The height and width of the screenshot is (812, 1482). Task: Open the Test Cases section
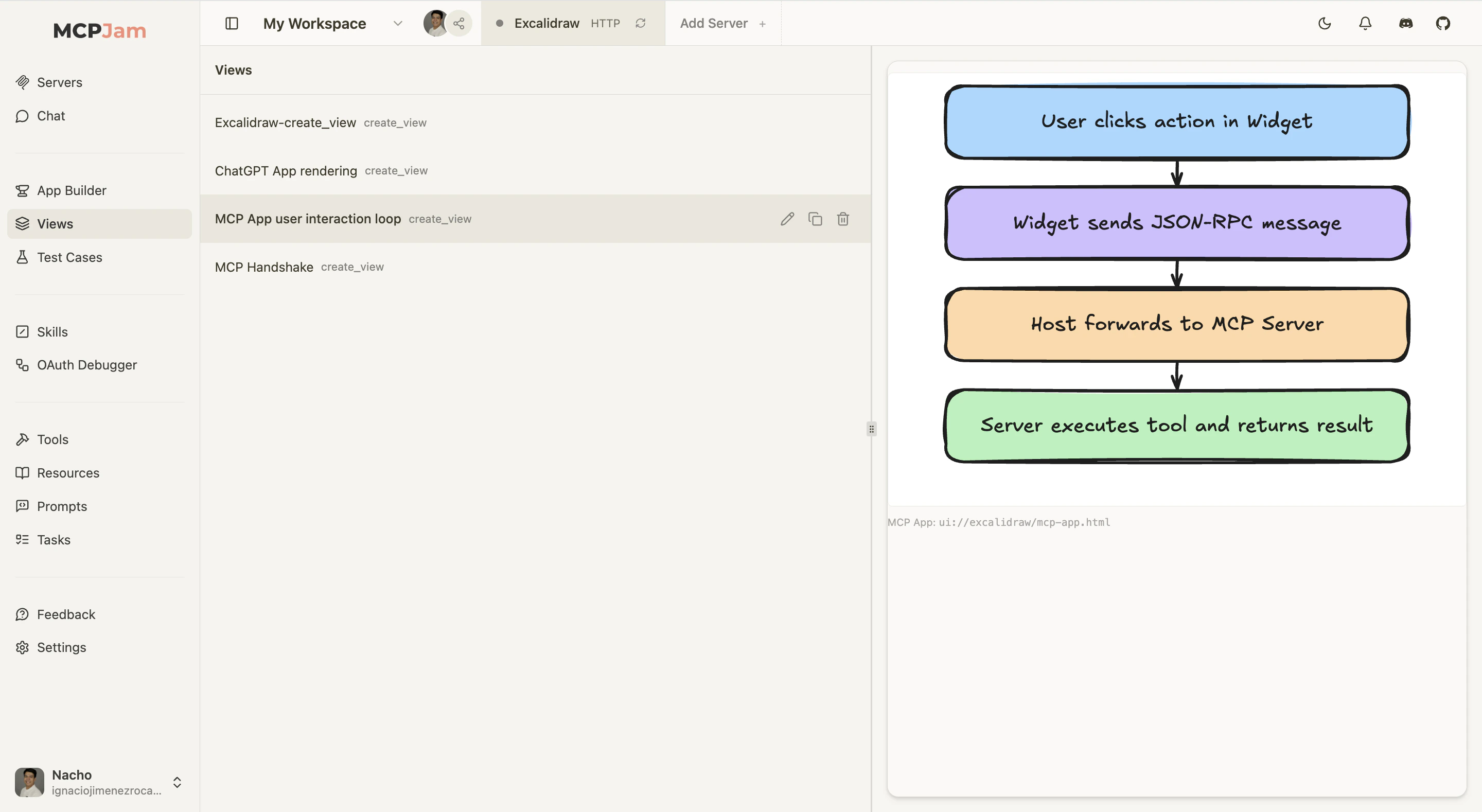coord(69,257)
